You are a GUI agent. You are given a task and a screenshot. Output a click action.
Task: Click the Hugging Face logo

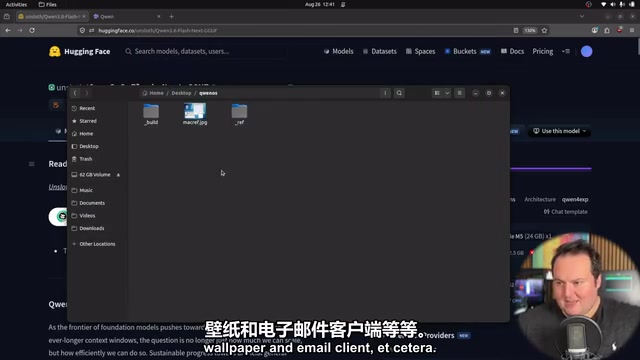click(x=80, y=51)
